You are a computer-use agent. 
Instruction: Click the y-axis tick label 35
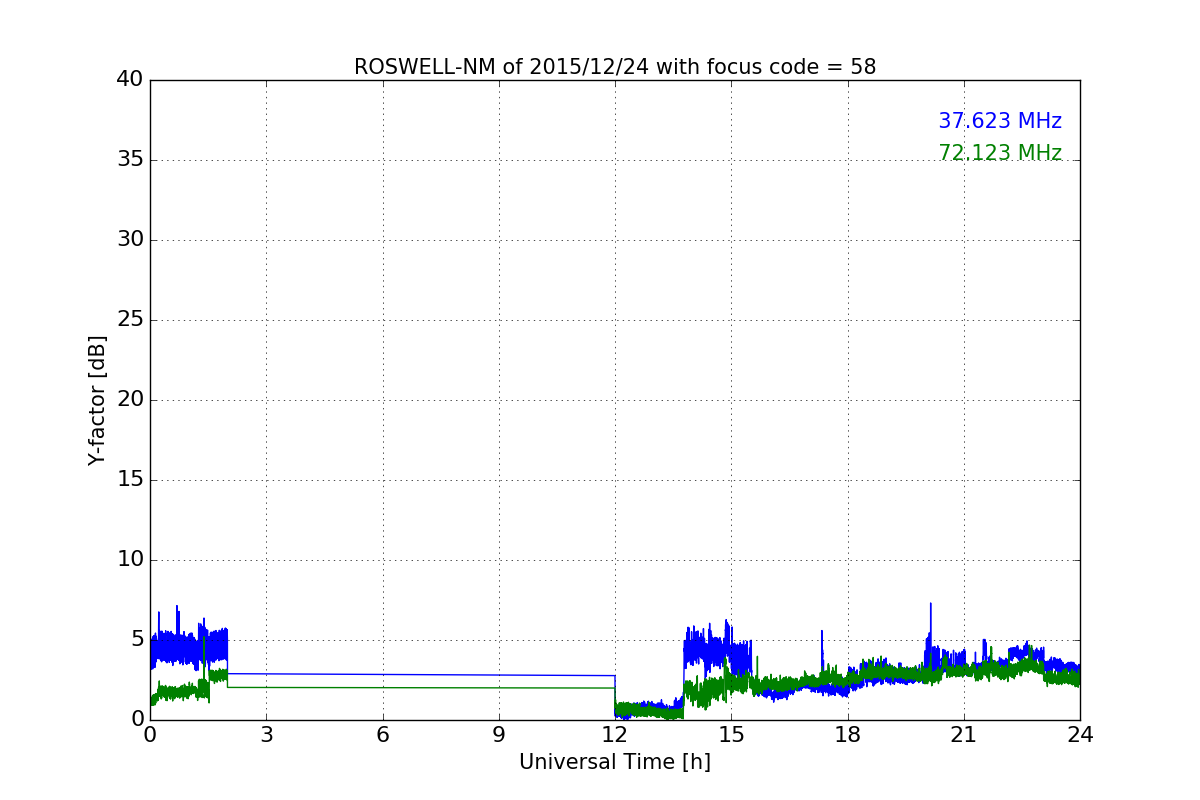click(x=130, y=159)
